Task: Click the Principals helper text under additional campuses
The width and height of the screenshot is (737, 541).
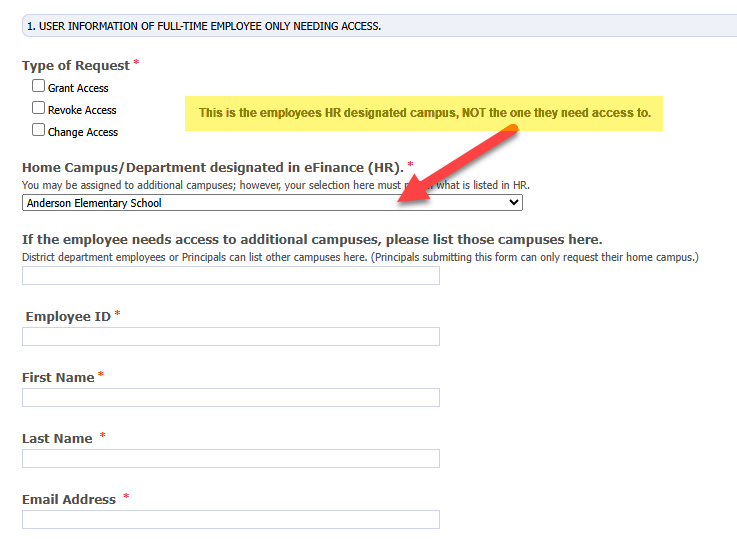Action: [360, 258]
